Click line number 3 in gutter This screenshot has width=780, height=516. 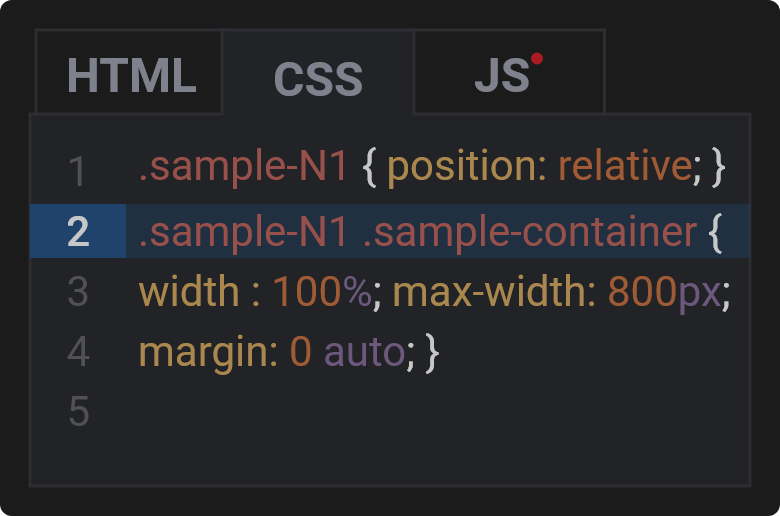(x=78, y=291)
